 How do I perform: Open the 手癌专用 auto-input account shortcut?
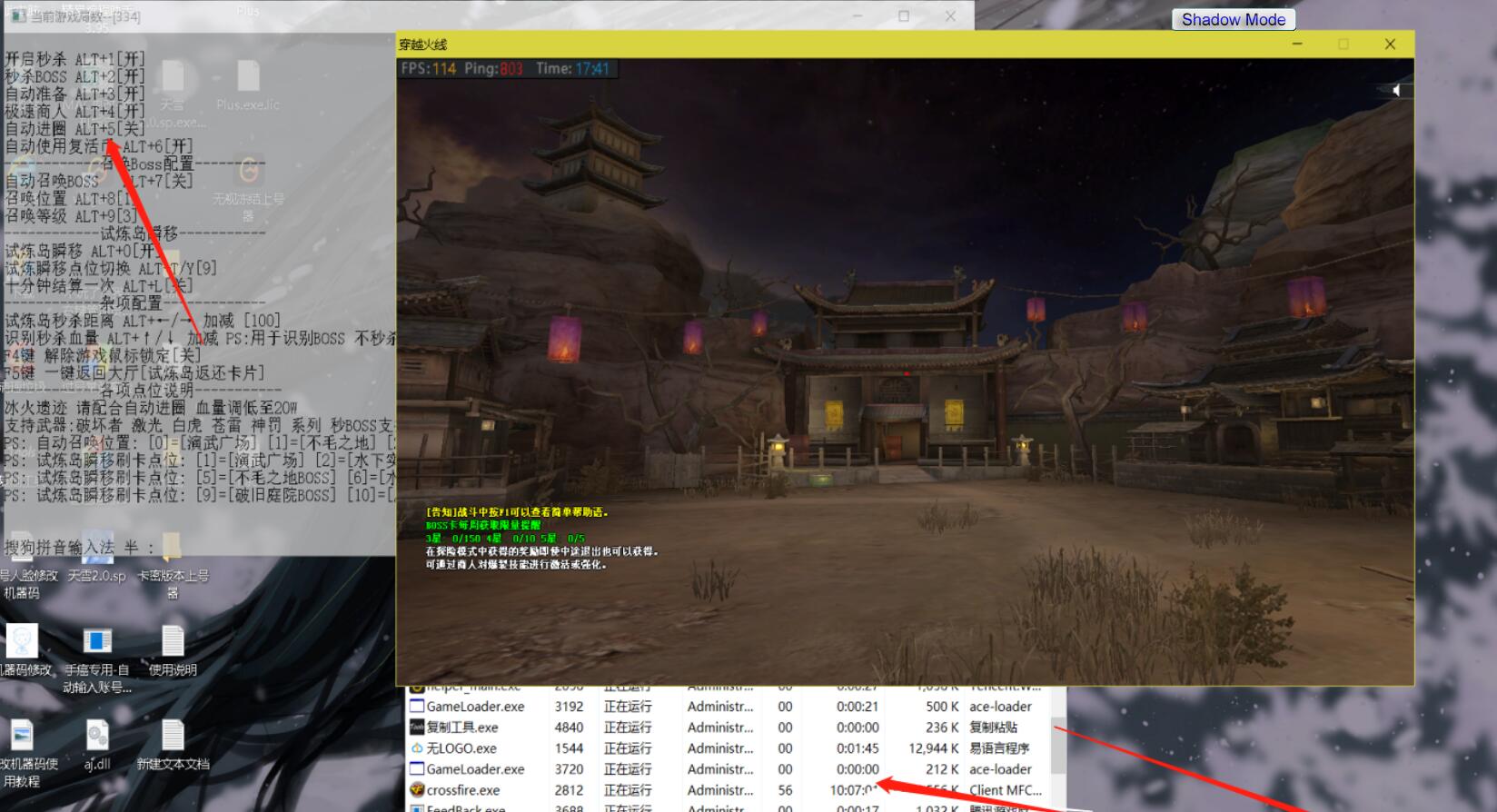[x=97, y=642]
